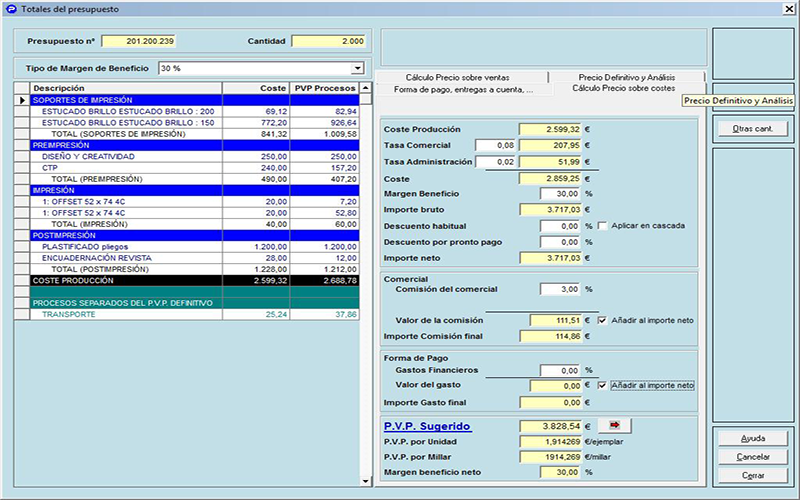
Task: Click the Tasa Comercial rate field 0,08
Action: (x=495, y=145)
